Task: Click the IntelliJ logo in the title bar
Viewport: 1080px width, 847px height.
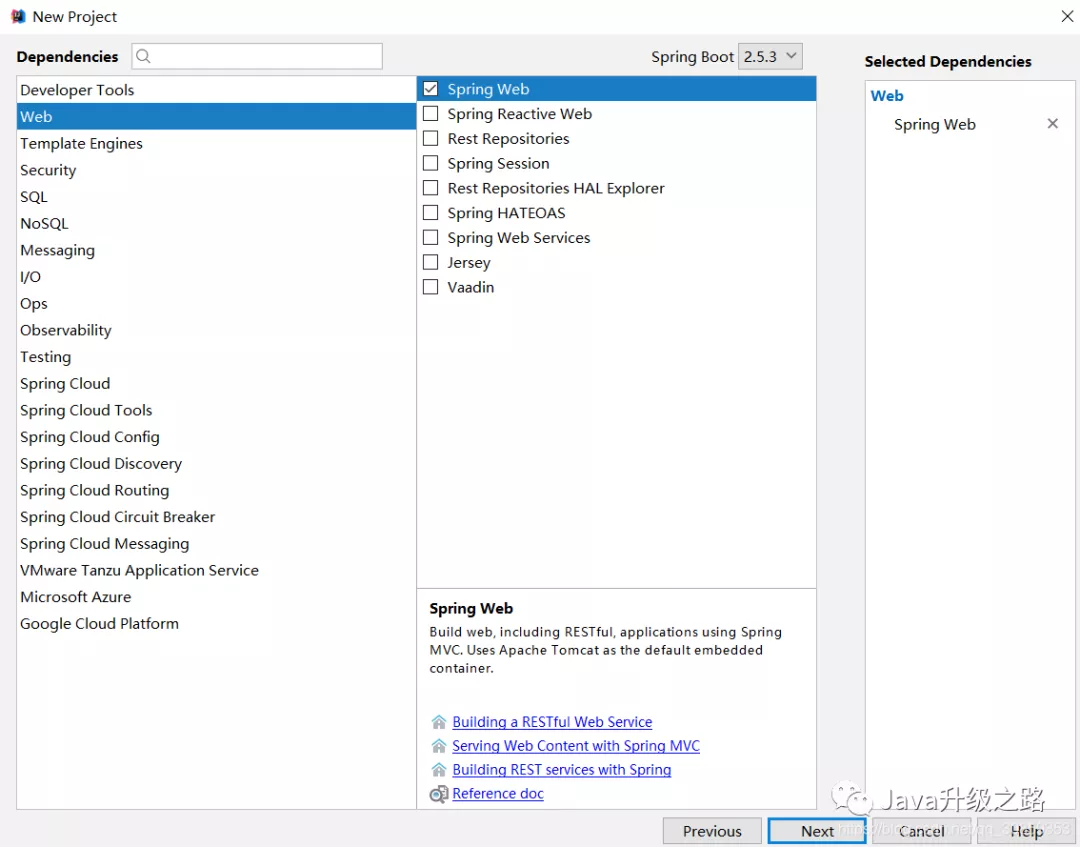Action: [18, 17]
